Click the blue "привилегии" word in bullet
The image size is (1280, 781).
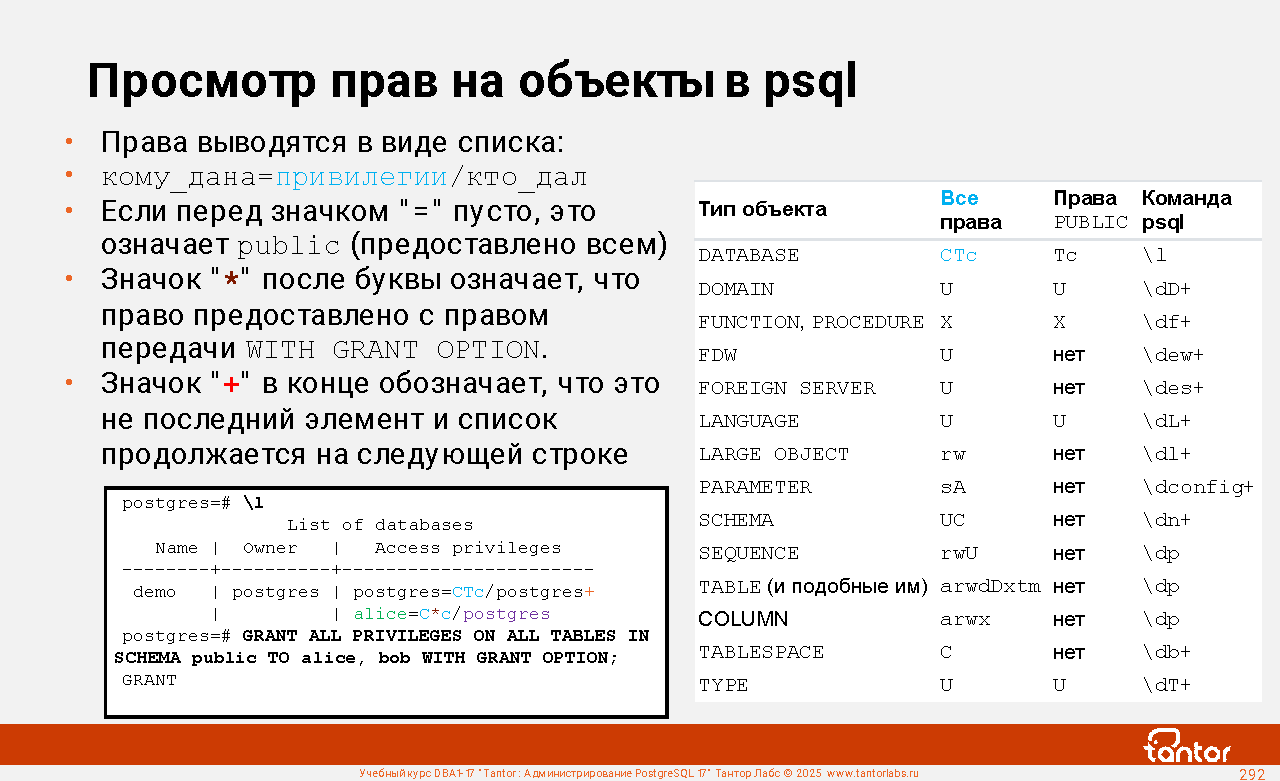click(361, 178)
